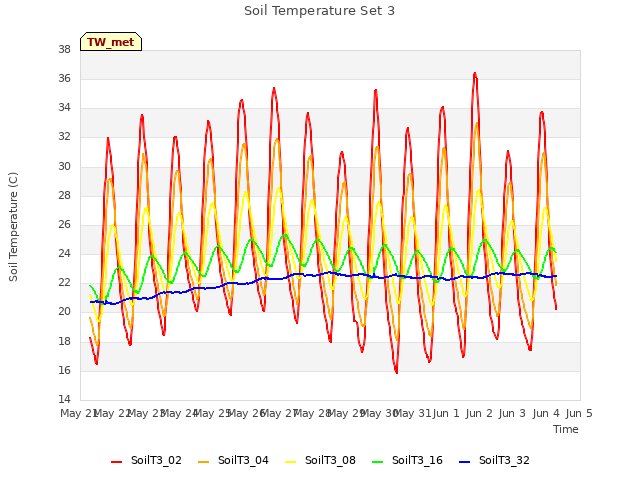The height and width of the screenshot is (480, 640).
Task: Toggle the SoilT3_08 legend entry
Action: point(320,460)
